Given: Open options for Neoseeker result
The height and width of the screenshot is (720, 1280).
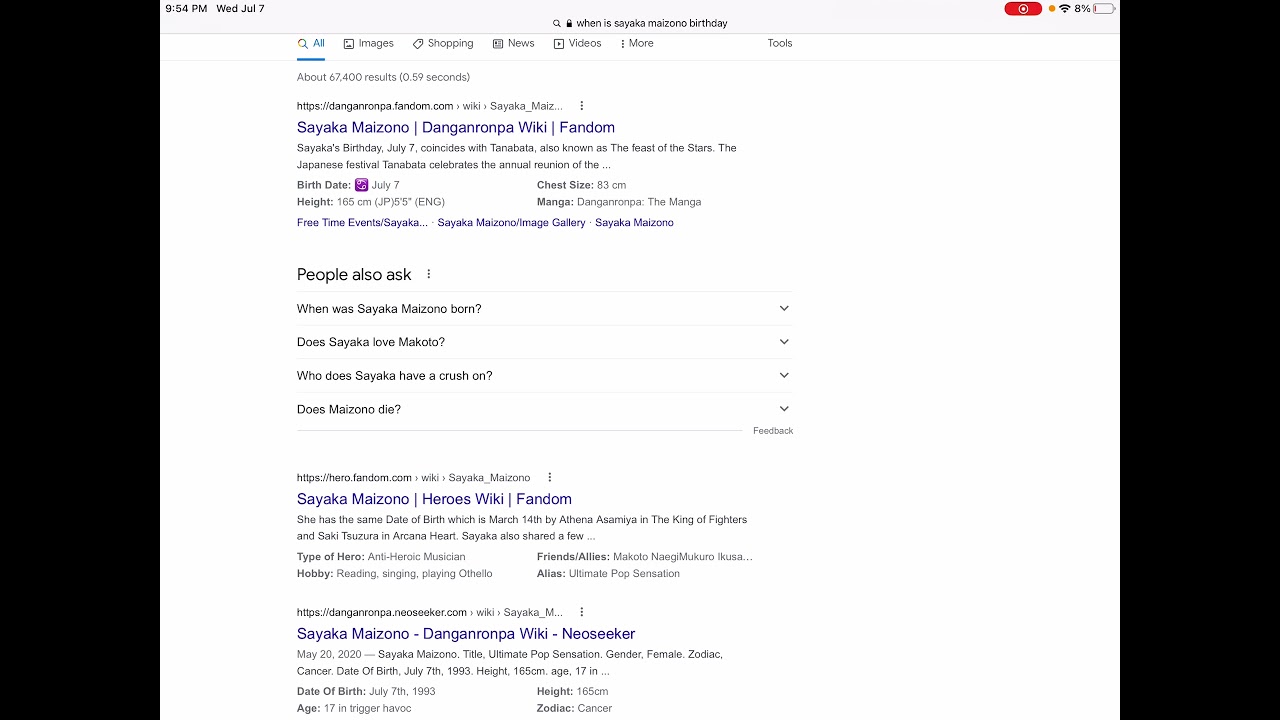Looking at the screenshot, I should click(x=581, y=612).
